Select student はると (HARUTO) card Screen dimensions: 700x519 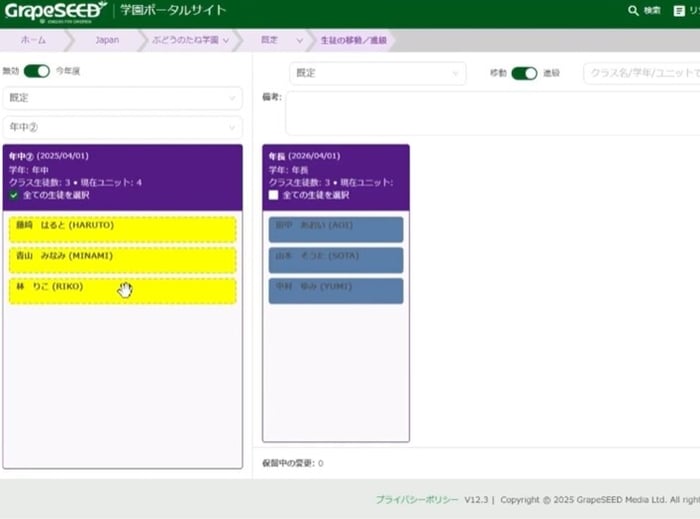click(x=122, y=229)
